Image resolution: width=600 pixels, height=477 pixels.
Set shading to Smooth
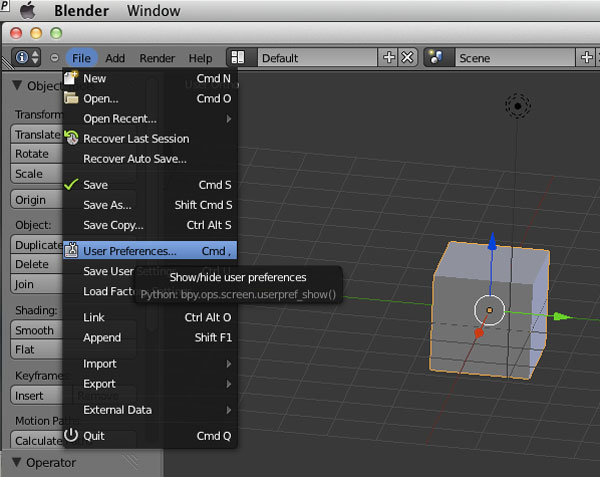(x=37, y=330)
